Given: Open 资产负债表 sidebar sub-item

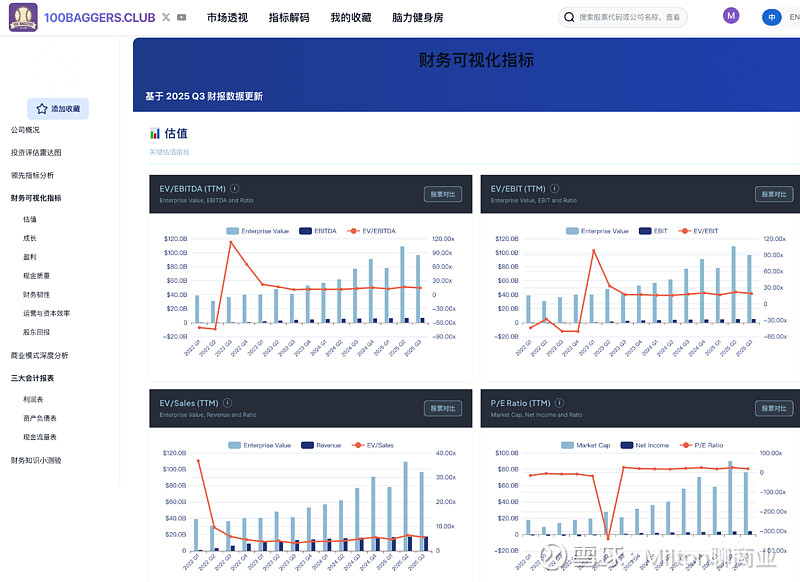Looking at the screenshot, I should 40,418.
